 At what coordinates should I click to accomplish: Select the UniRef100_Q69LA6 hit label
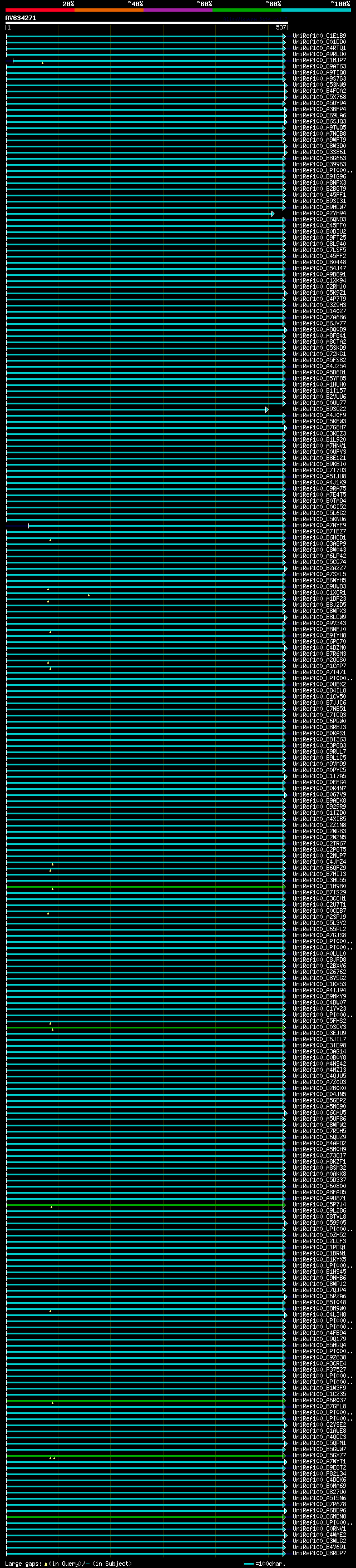point(319,115)
